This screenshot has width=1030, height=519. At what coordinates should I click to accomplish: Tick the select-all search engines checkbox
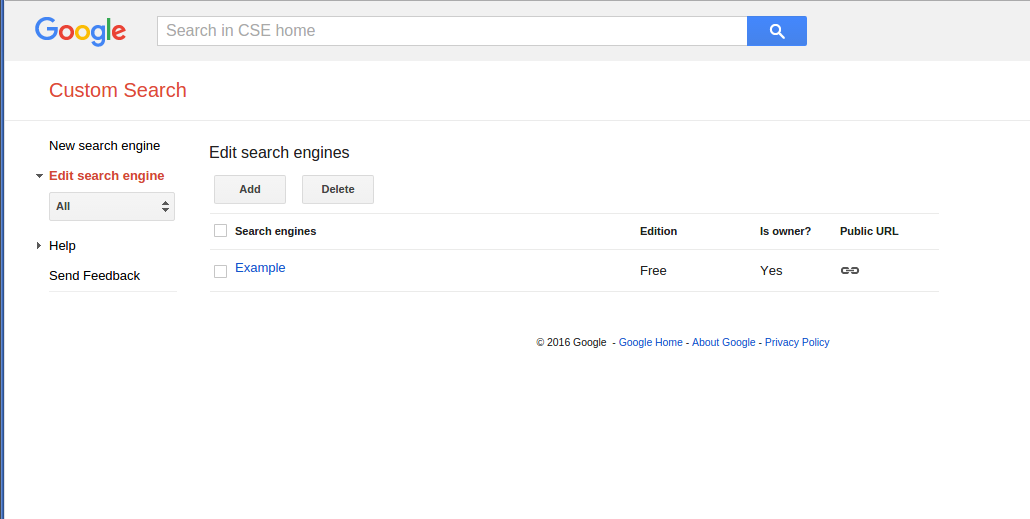(x=221, y=231)
